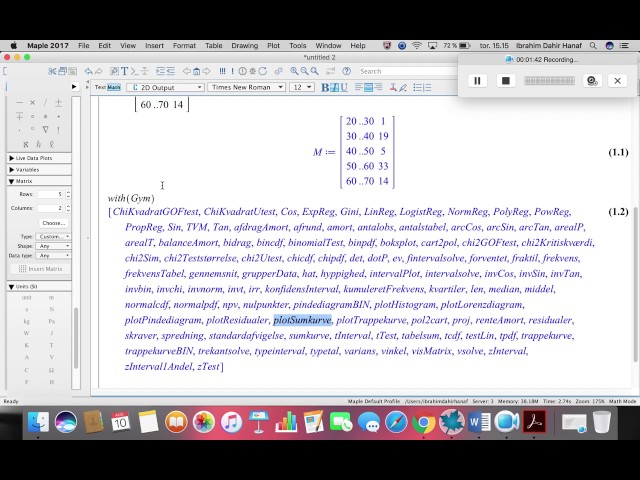Screen dimensions: 640x480
Task: Collapse the Matrix palette
Action: pyautogui.click(x=39, y=181)
